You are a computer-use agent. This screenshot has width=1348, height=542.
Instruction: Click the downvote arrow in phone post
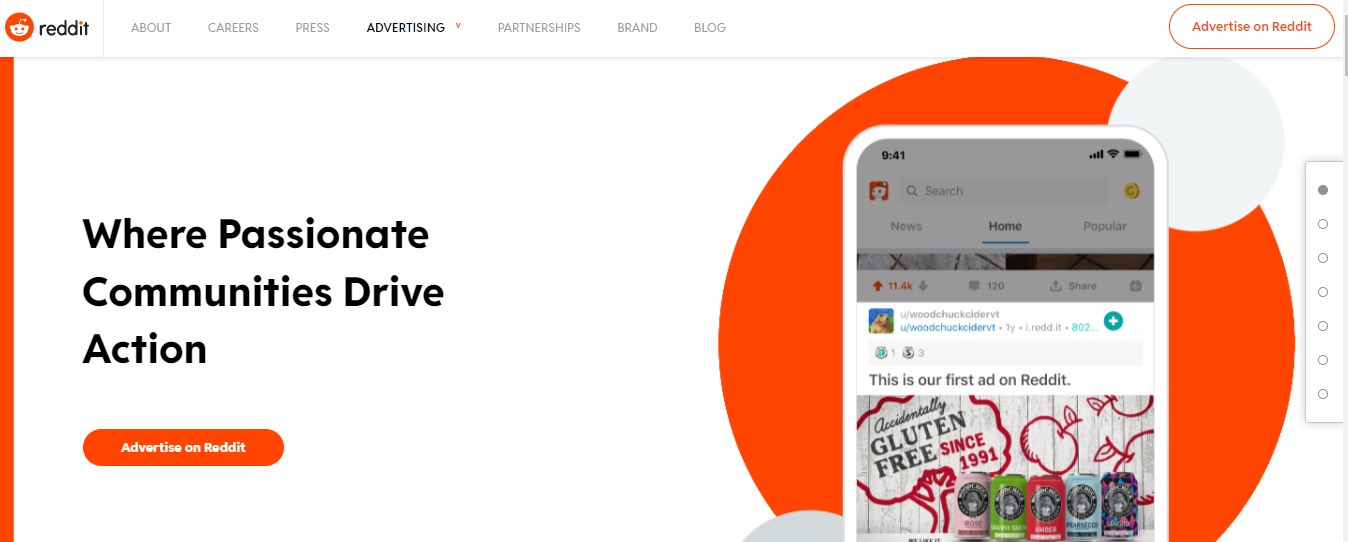pyautogui.click(x=923, y=286)
